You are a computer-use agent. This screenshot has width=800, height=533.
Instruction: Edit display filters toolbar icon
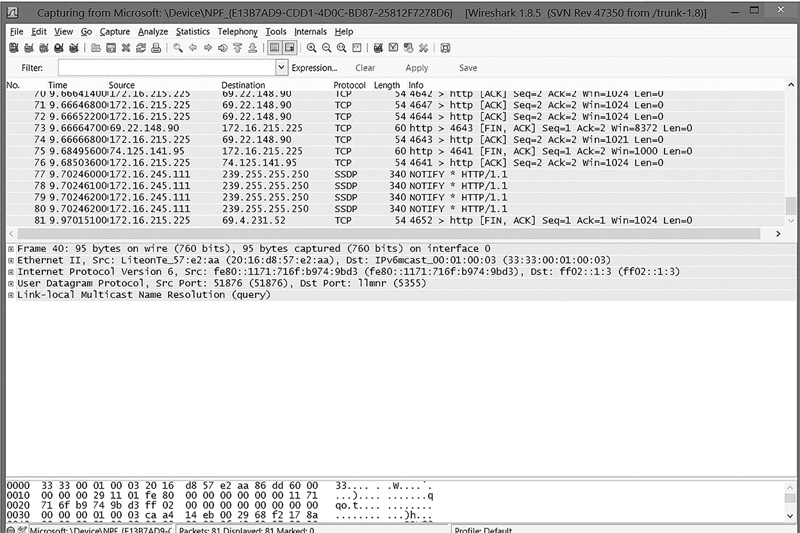point(393,48)
